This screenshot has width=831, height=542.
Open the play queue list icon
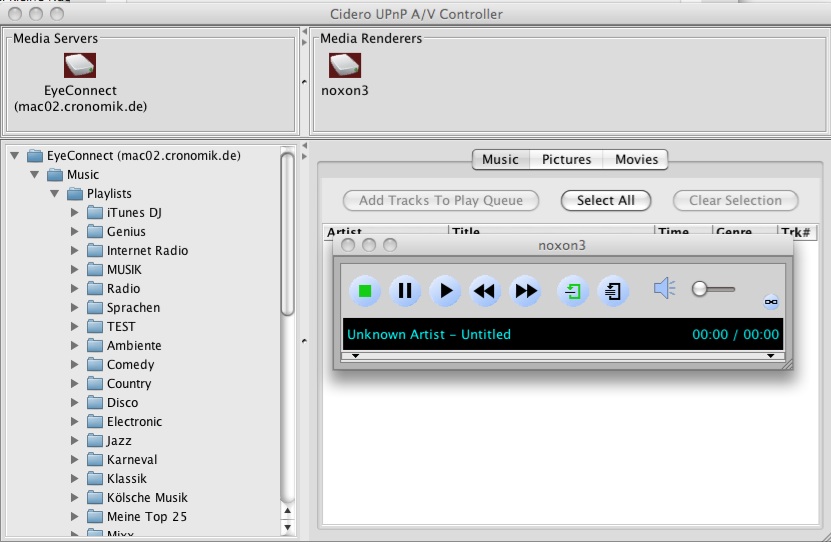coord(613,291)
